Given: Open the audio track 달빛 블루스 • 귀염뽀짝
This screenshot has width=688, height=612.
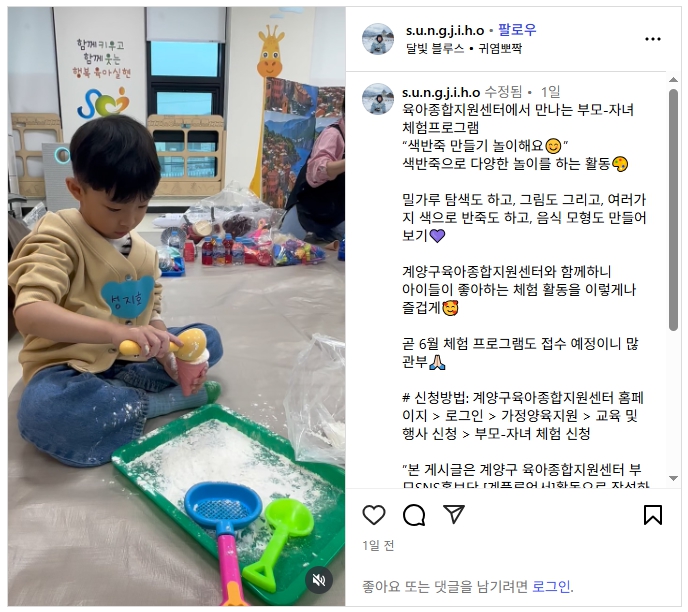Looking at the screenshot, I should click(463, 48).
